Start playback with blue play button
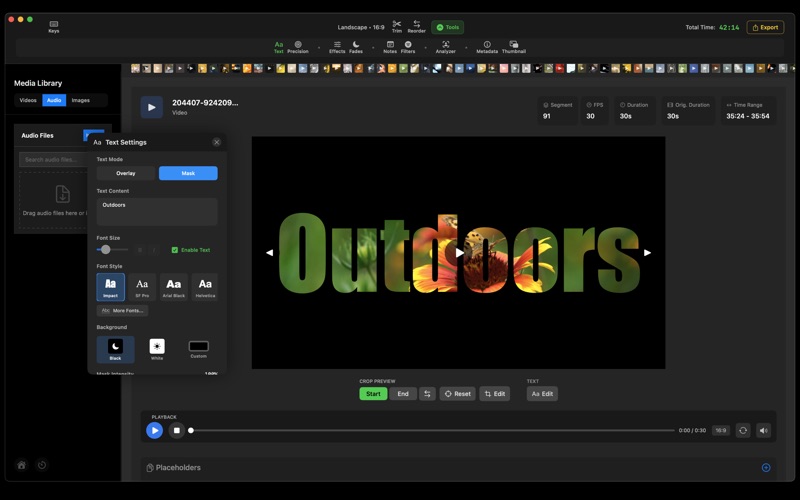The image size is (800, 500). [x=155, y=430]
